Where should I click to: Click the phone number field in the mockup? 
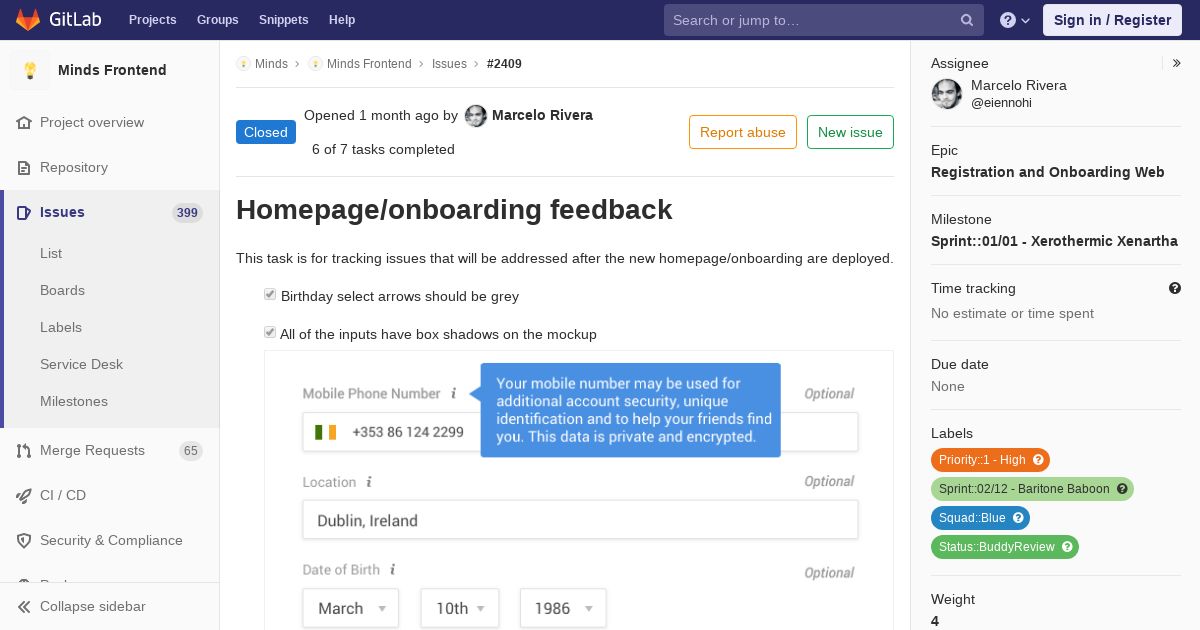580,432
